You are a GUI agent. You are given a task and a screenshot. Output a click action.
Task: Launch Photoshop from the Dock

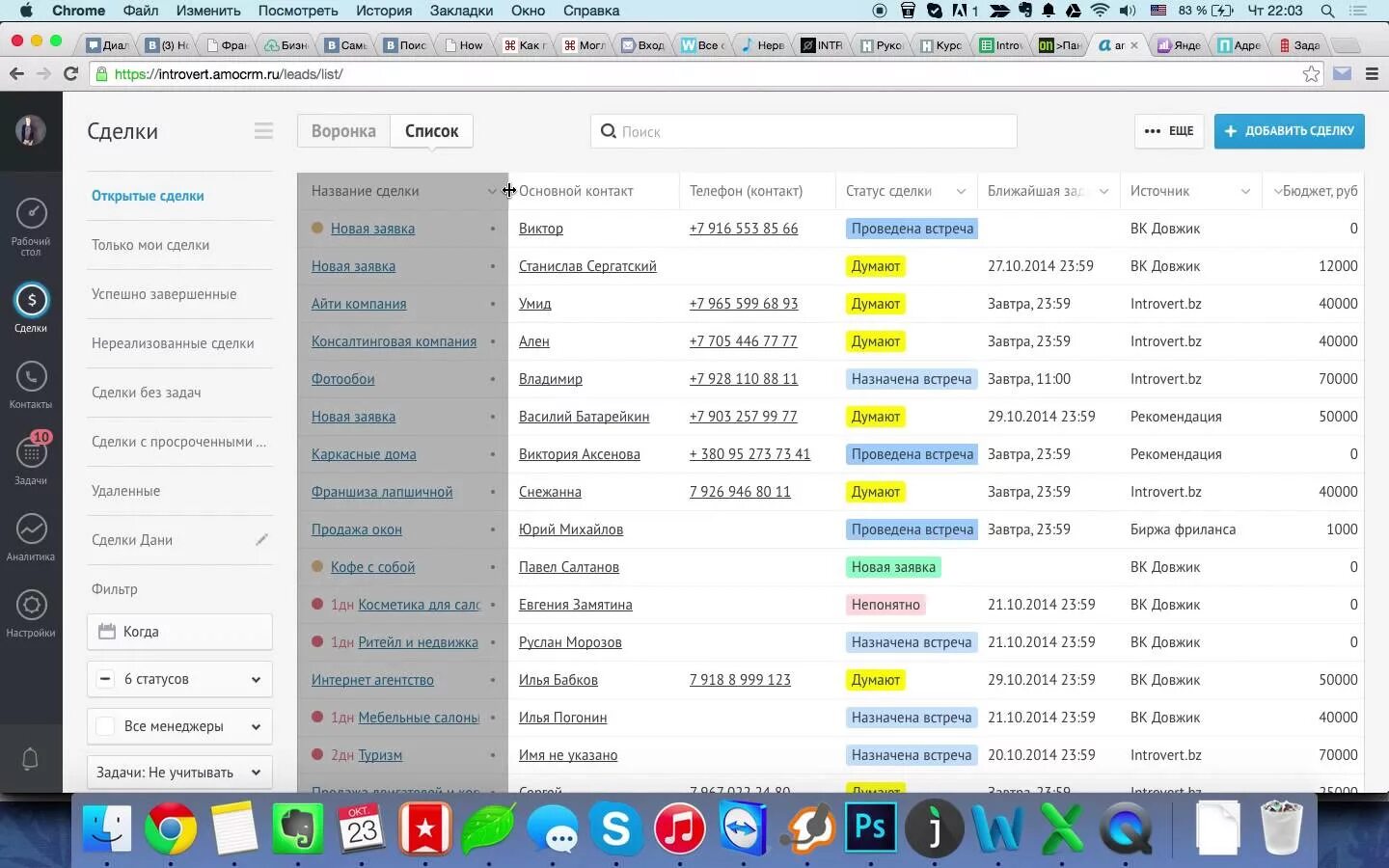pyautogui.click(x=871, y=827)
